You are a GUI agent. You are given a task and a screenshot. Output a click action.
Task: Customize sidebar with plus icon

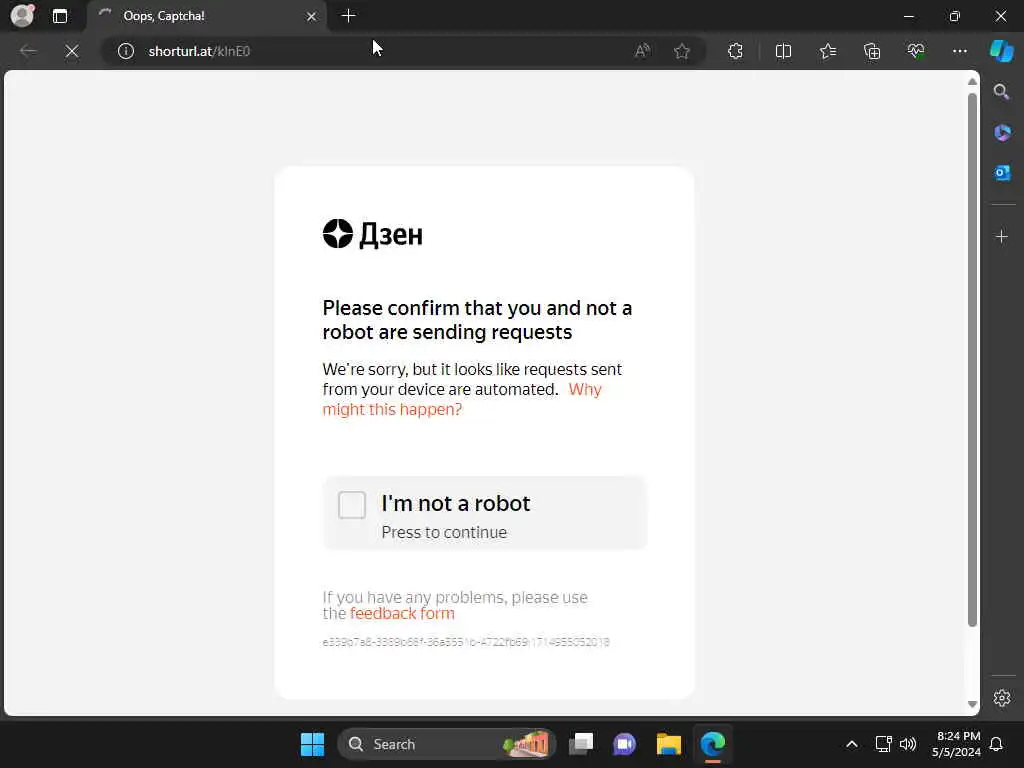(x=1002, y=236)
